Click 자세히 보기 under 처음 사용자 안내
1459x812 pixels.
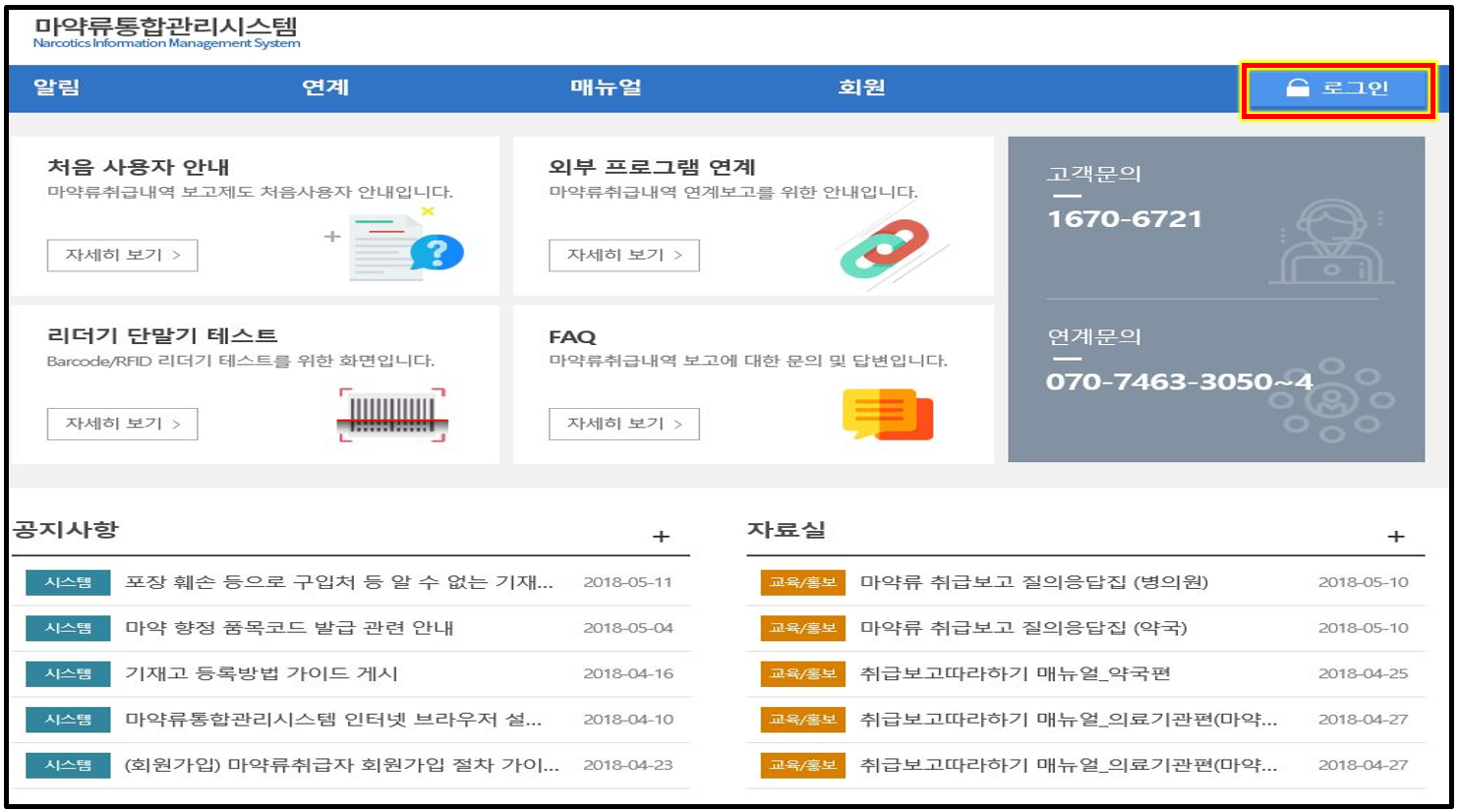[123, 256]
